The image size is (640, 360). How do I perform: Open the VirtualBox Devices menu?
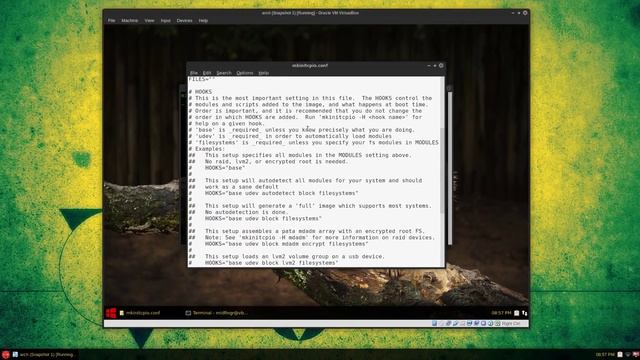[x=184, y=20]
